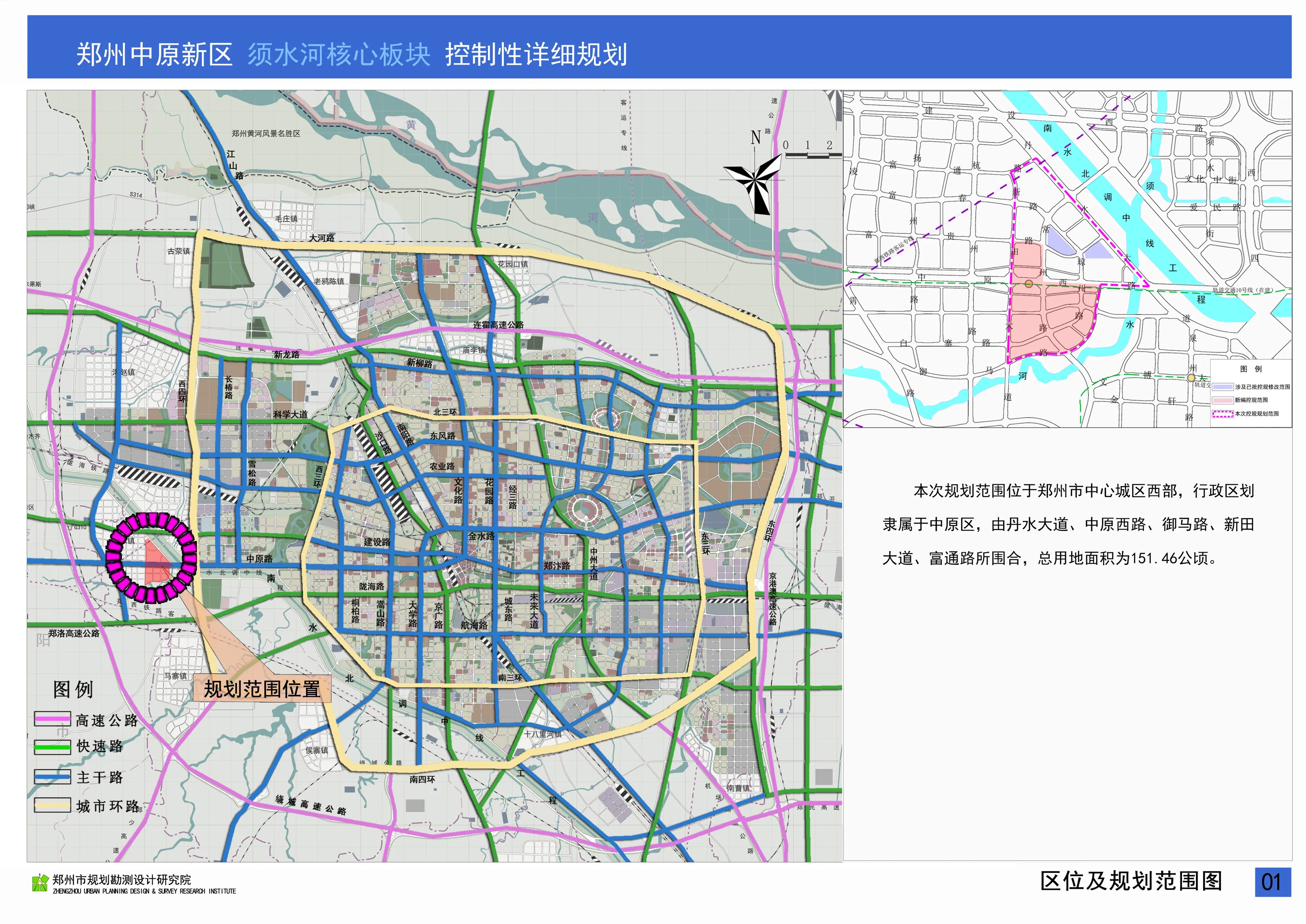Click the 南曹镇 town label
This screenshot has height=924, width=1306.
tap(738, 788)
